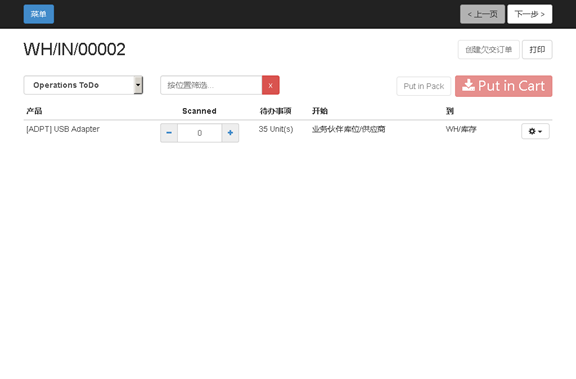Open the gear options dropdown for USB Adapter
The width and height of the screenshot is (576, 379).
535,131
